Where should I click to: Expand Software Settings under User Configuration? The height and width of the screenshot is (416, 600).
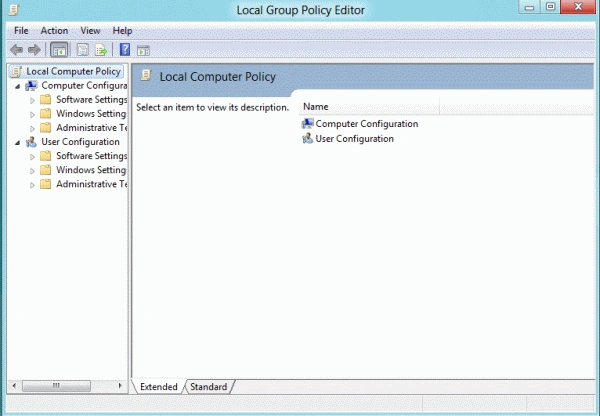pyautogui.click(x=32, y=157)
